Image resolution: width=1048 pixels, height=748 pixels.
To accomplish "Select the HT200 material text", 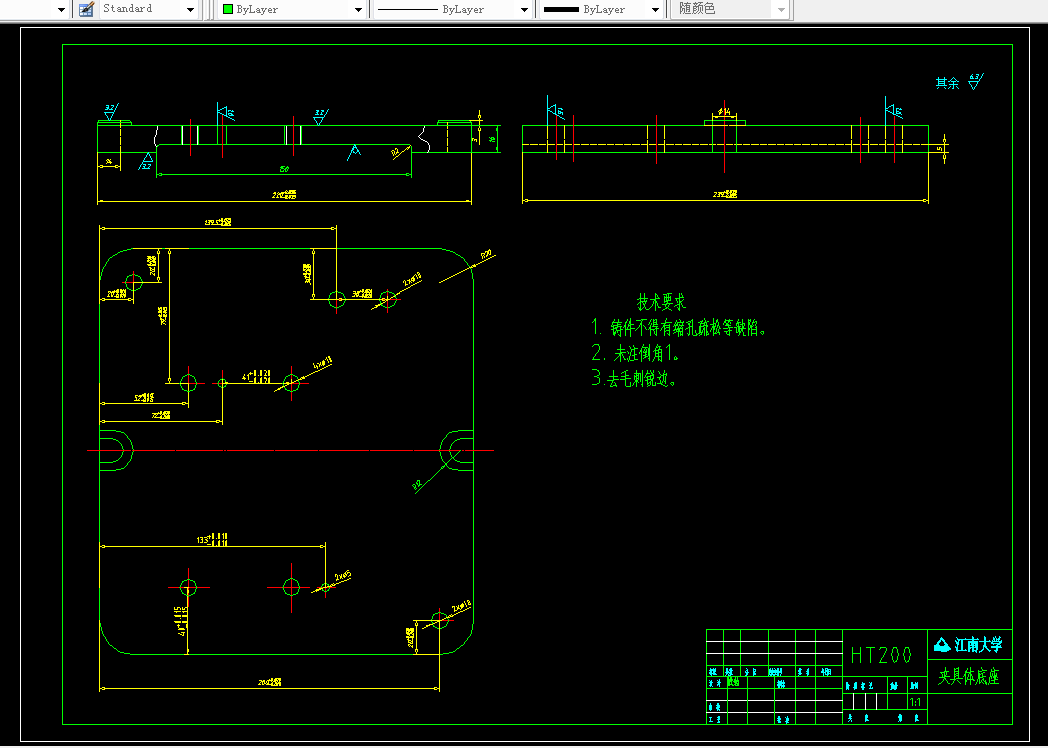I will 881,656.
